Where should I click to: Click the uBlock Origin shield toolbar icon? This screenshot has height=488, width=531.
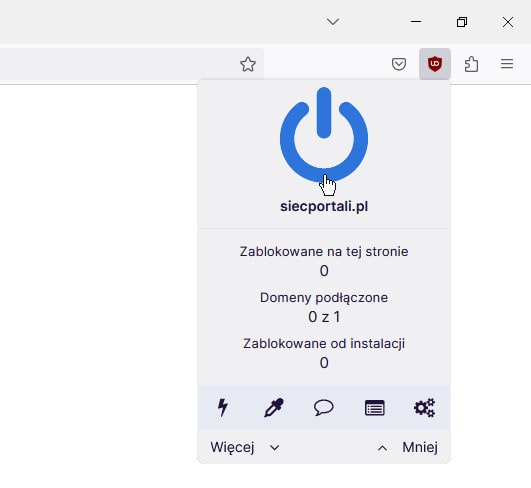(435, 64)
